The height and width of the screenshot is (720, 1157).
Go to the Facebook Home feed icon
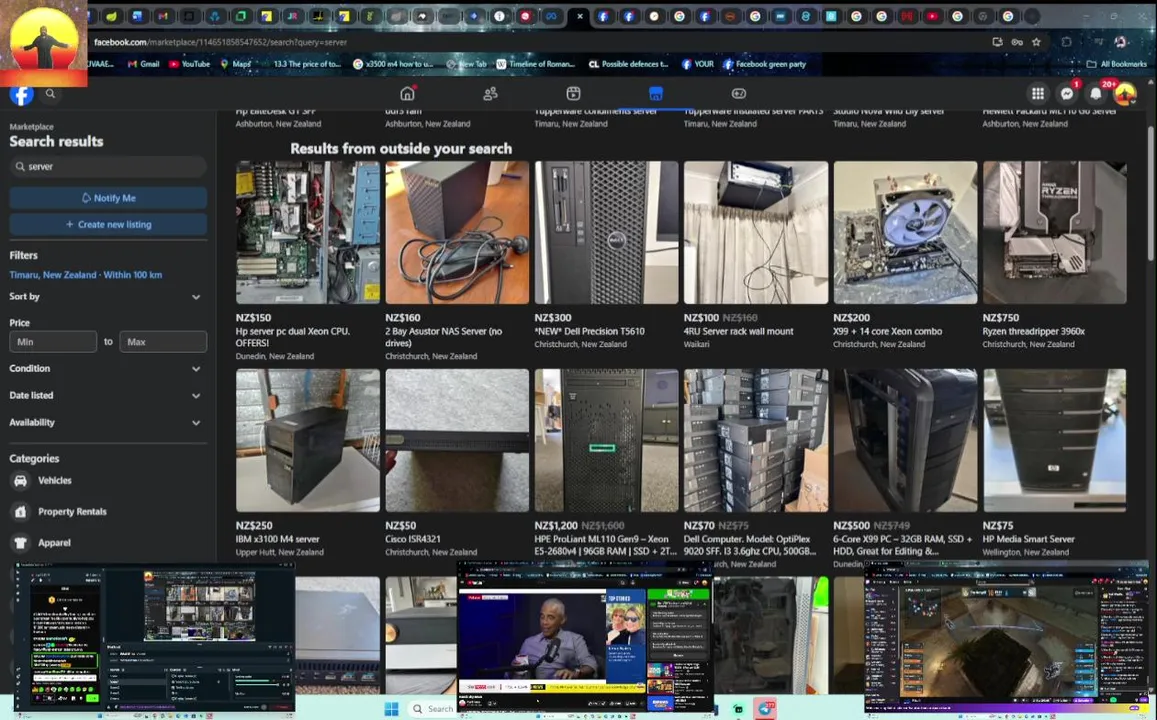pyautogui.click(x=407, y=94)
